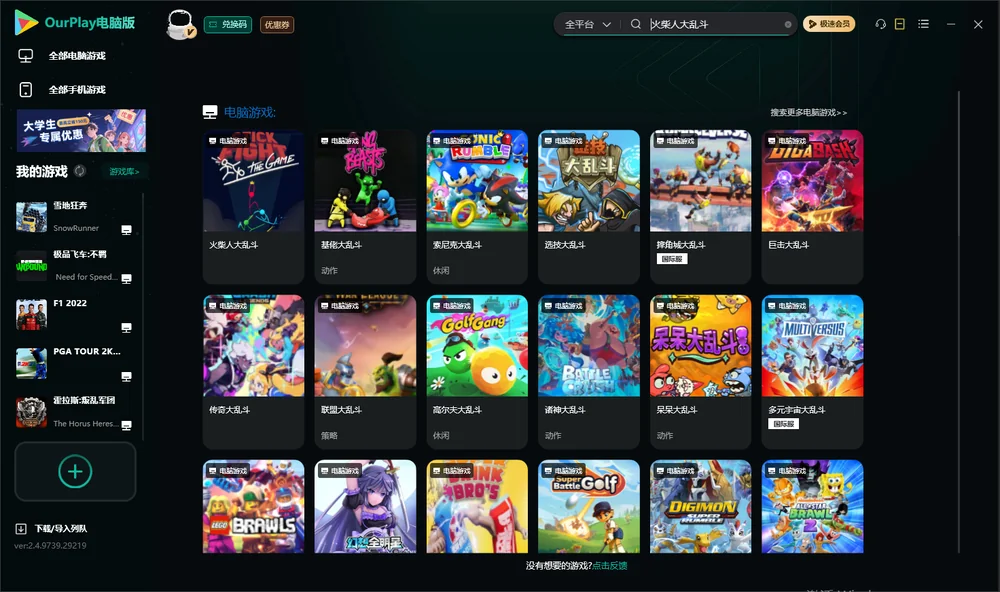Click the 大学生专属优惠 banner
Screen dimensions: 1000x592
81,131
